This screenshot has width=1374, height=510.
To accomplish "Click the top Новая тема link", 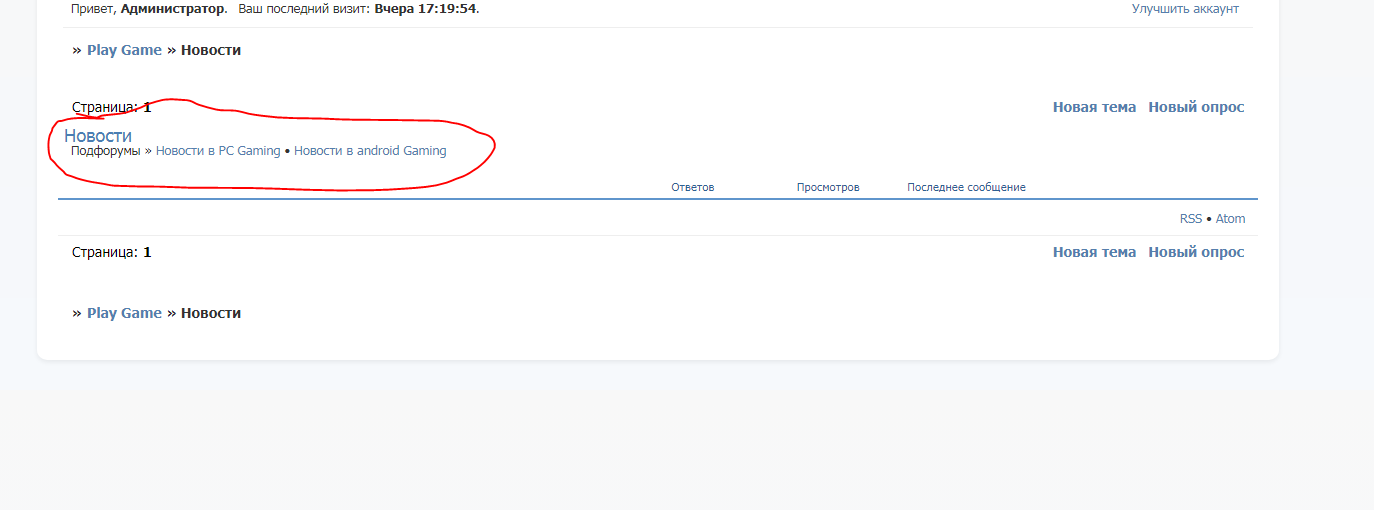I will point(1094,107).
